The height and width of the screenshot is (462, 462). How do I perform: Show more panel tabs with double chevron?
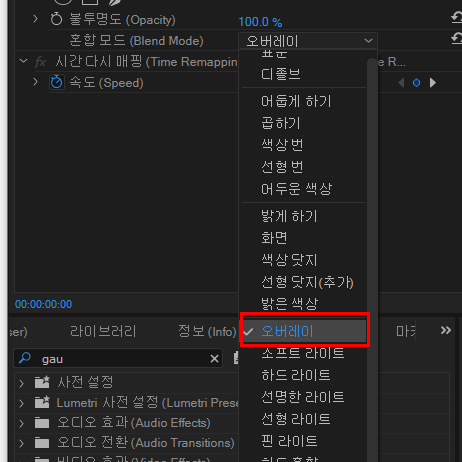(x=446, y=330)
